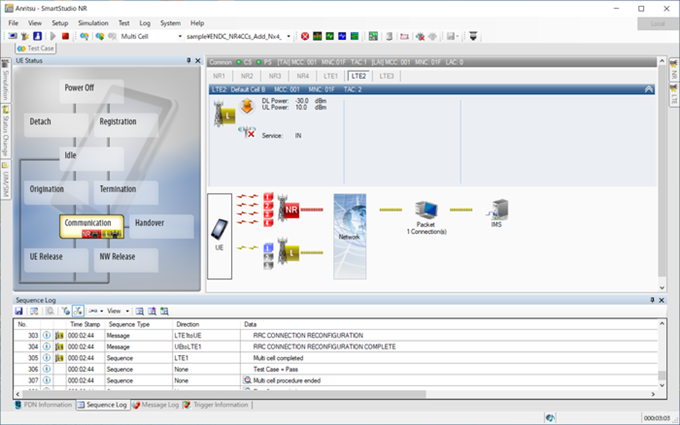Click the red circle X toolbar icon
The image size is (680, 425).
(x=305, y=36)
